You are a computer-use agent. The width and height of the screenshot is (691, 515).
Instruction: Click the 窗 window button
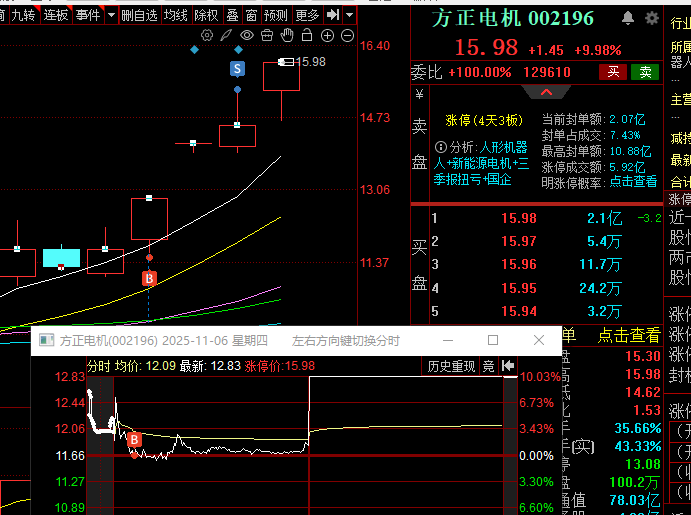pyautogui.click(x=252, y=15)
